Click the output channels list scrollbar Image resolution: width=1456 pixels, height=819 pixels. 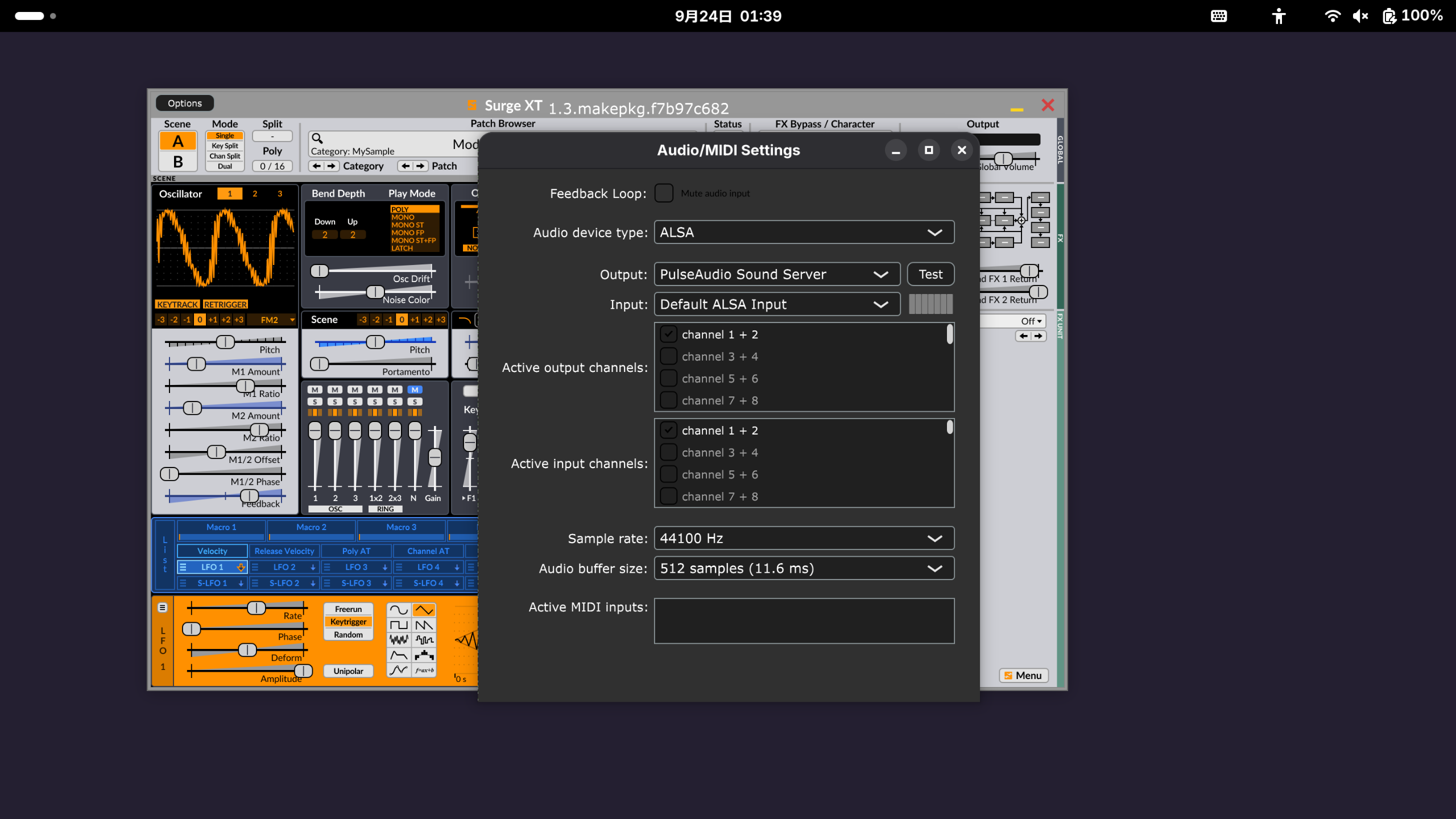point(949,334)
